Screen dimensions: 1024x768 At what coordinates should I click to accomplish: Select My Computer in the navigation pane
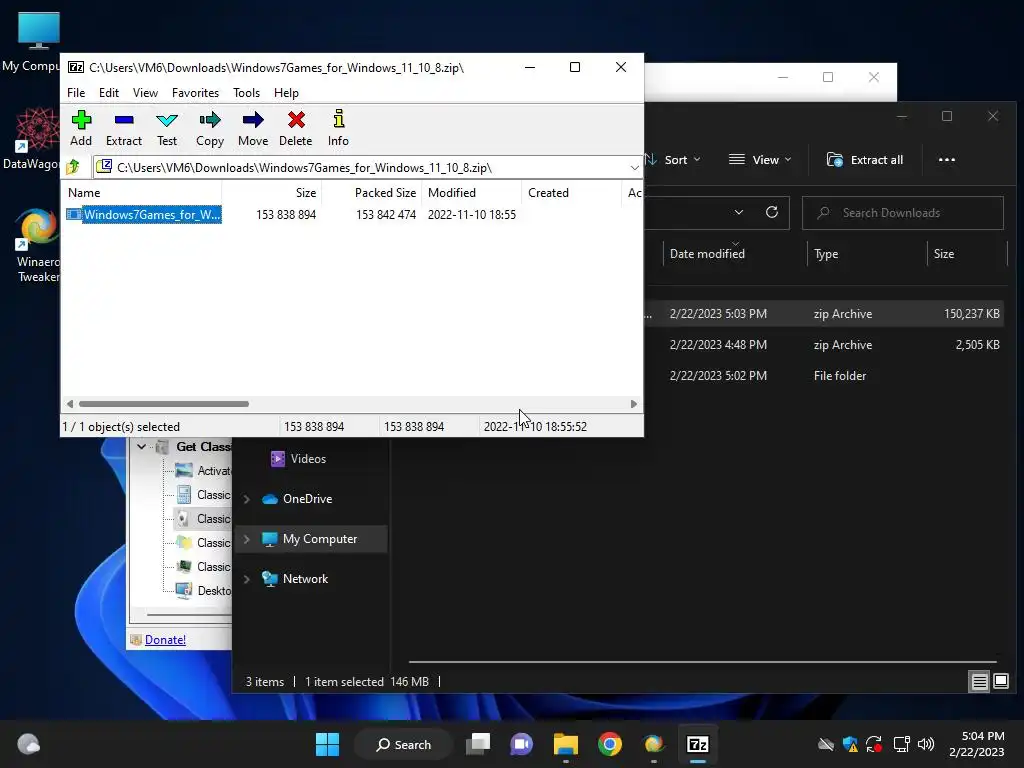coord(310,539)
